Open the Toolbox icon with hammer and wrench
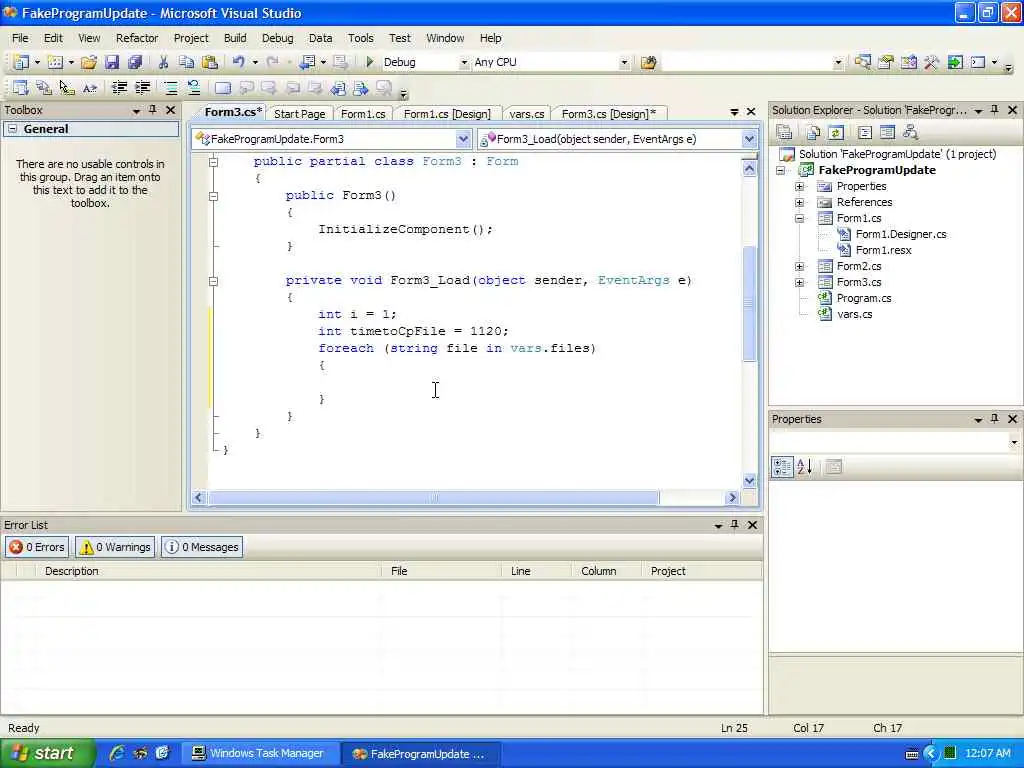Image resolution: width=1024 pixels, height=768 pixels. 931,62
